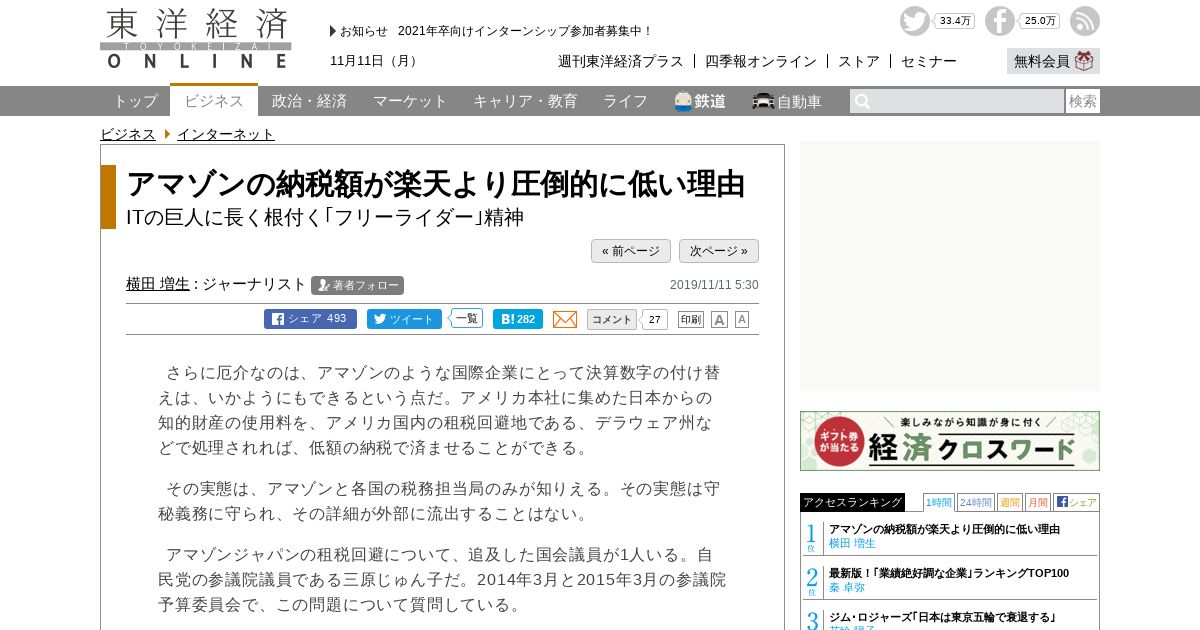
Task: Open the 経済クロスワード banner
Action: [x=950, y=441]
